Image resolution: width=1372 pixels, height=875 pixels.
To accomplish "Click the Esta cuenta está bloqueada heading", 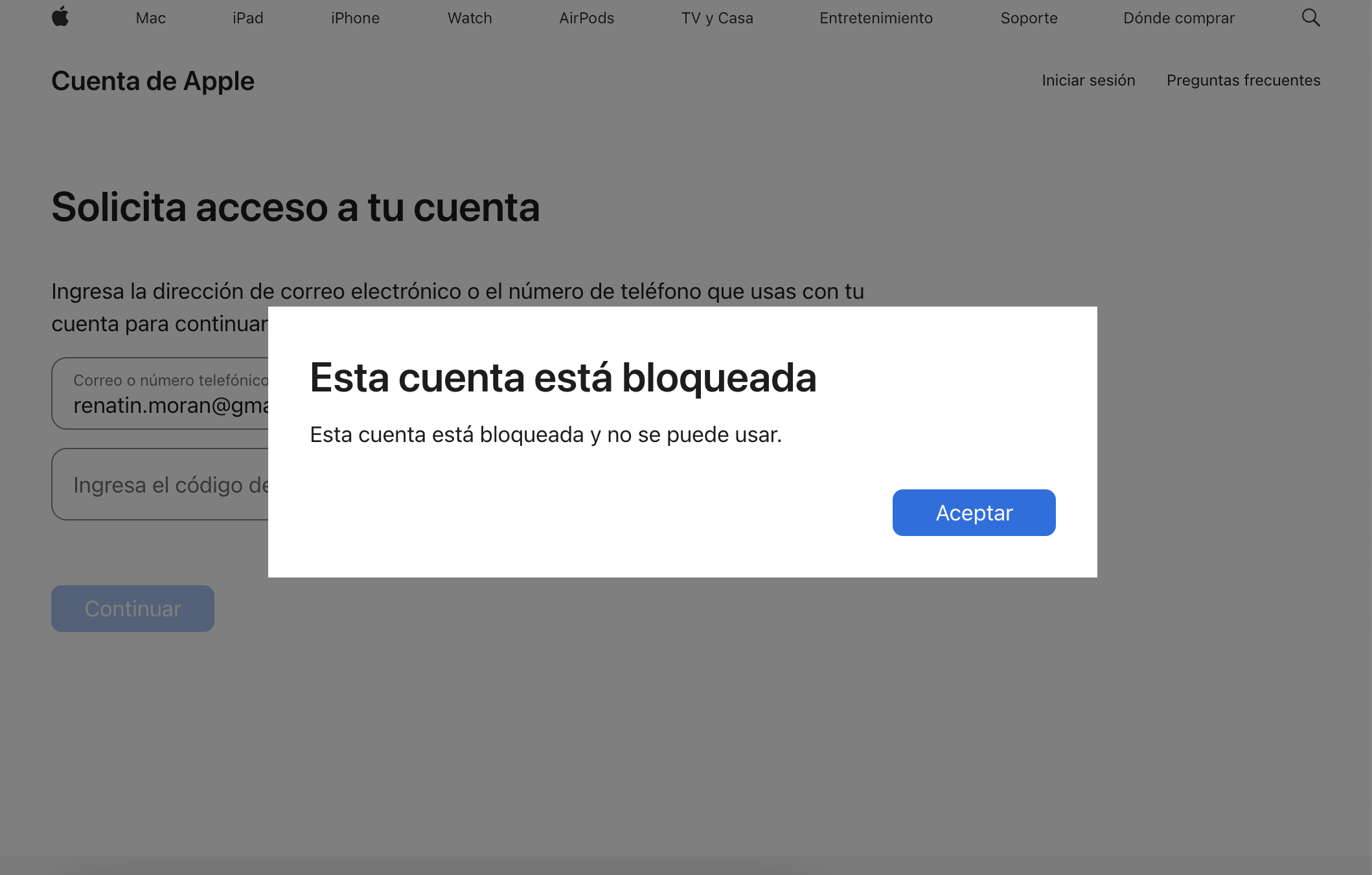I will [x=563, y=377].
